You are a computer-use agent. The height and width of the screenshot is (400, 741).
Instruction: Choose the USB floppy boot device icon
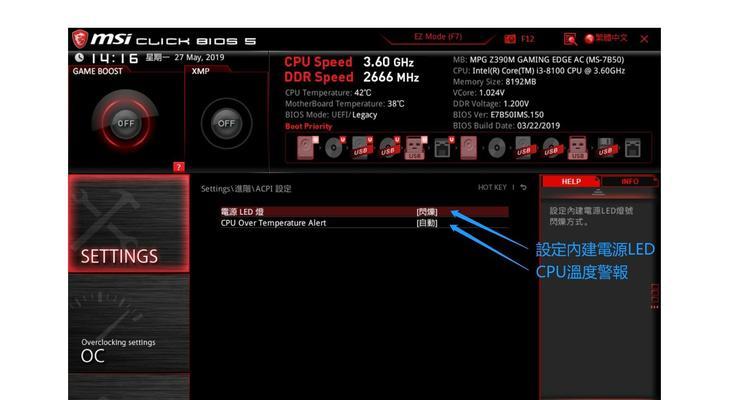click(x=606, y=148)
